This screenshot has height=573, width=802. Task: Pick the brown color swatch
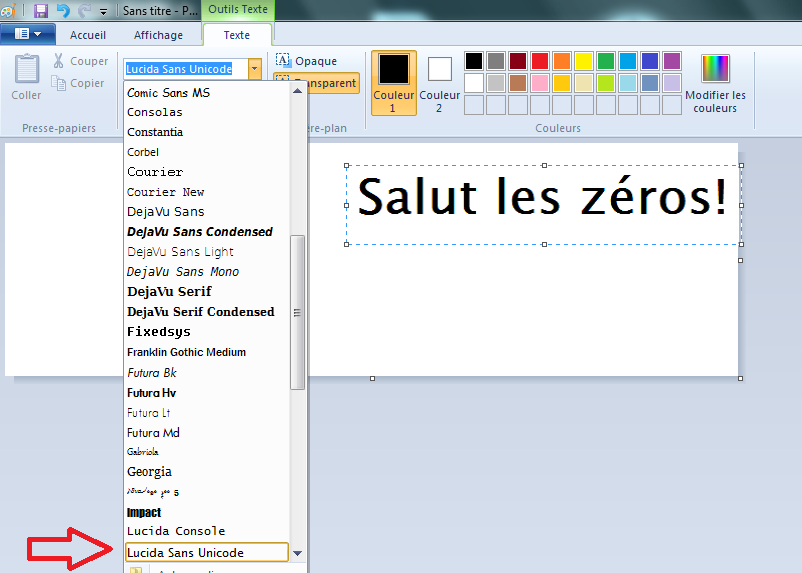(x=518, y=83)
